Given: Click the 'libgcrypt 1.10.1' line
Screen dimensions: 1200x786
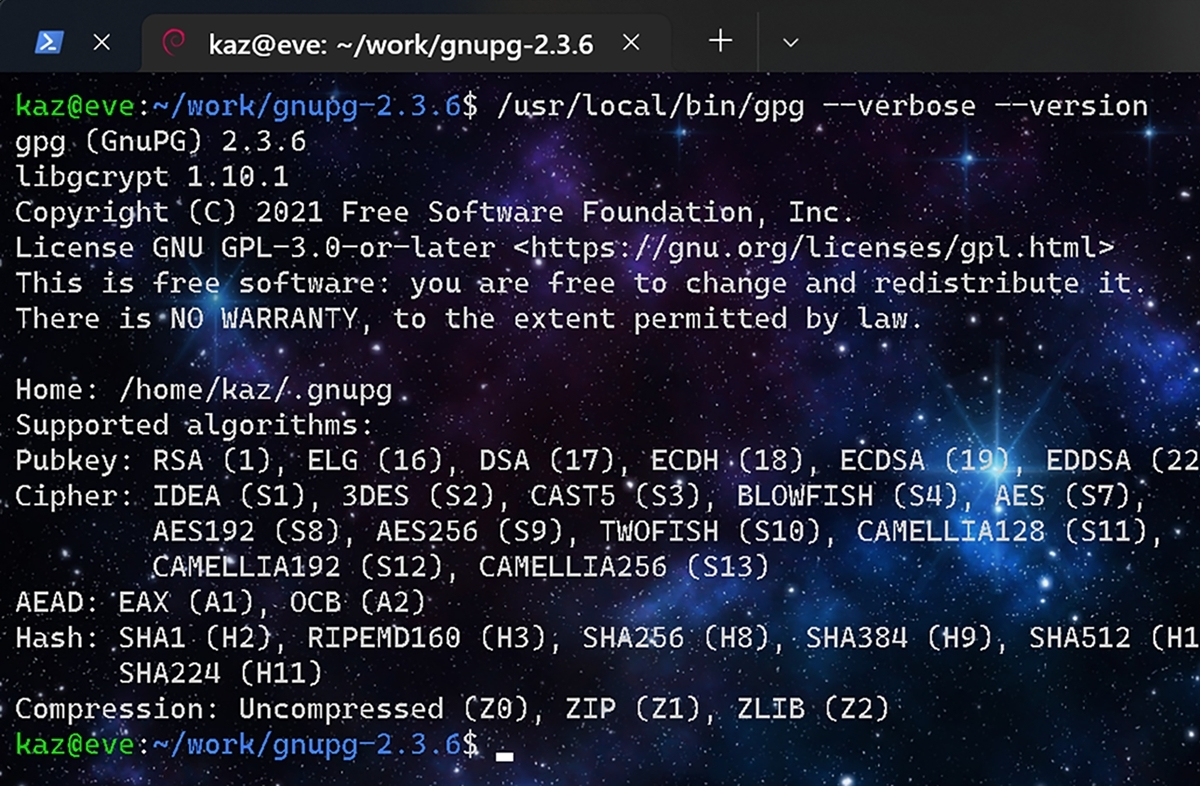Looking at the screenshot, I should 152,177.
